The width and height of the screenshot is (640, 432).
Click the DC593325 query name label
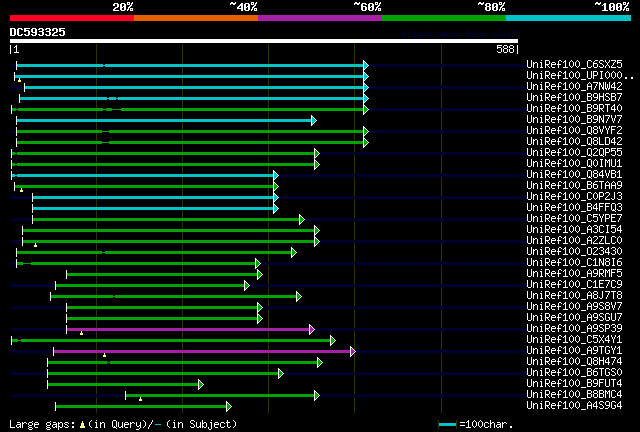38,32
